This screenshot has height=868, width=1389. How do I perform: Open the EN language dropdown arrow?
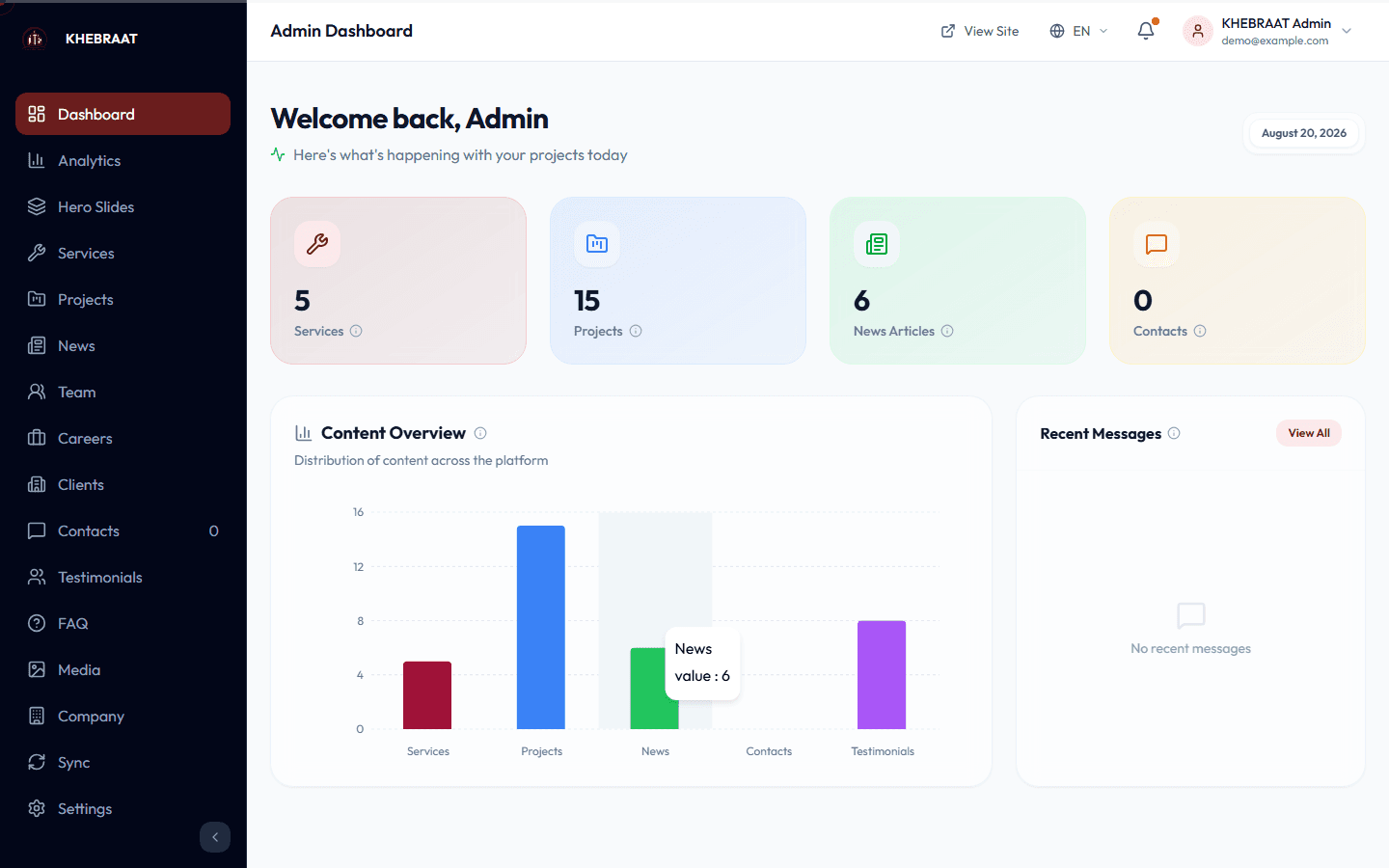click(x=1103, y=31)
